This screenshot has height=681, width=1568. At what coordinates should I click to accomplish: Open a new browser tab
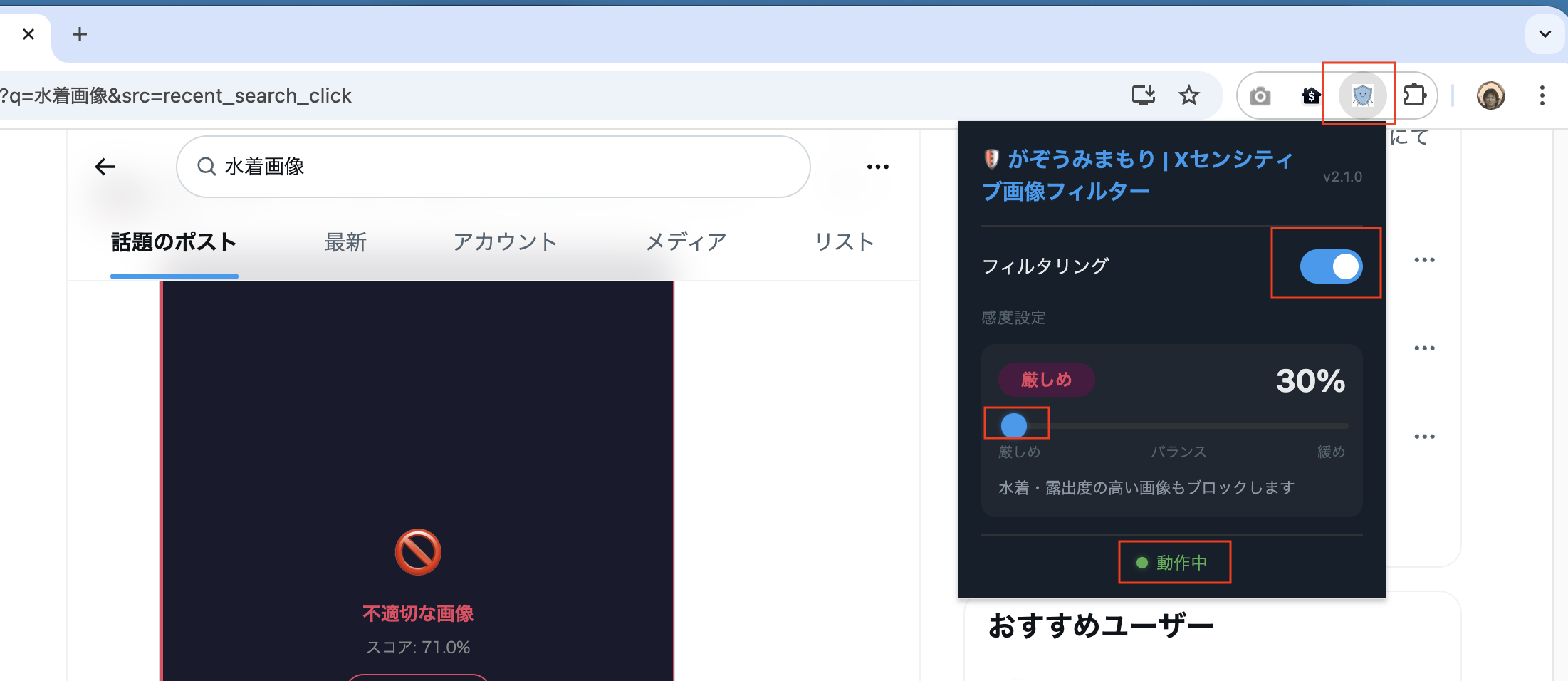click(x=80, y=34)
